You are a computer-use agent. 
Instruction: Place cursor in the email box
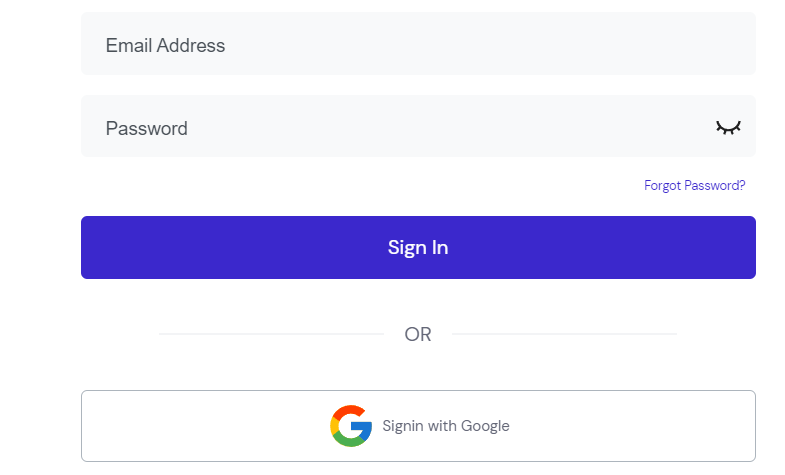[418, 44]
